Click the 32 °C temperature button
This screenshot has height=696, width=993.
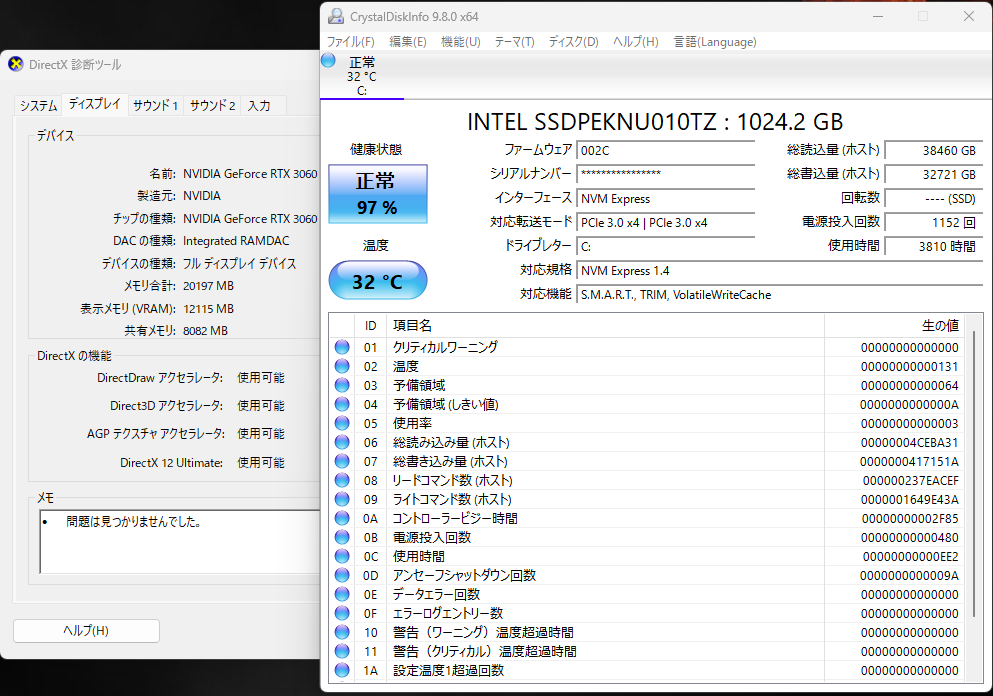(x=377, y=280)
